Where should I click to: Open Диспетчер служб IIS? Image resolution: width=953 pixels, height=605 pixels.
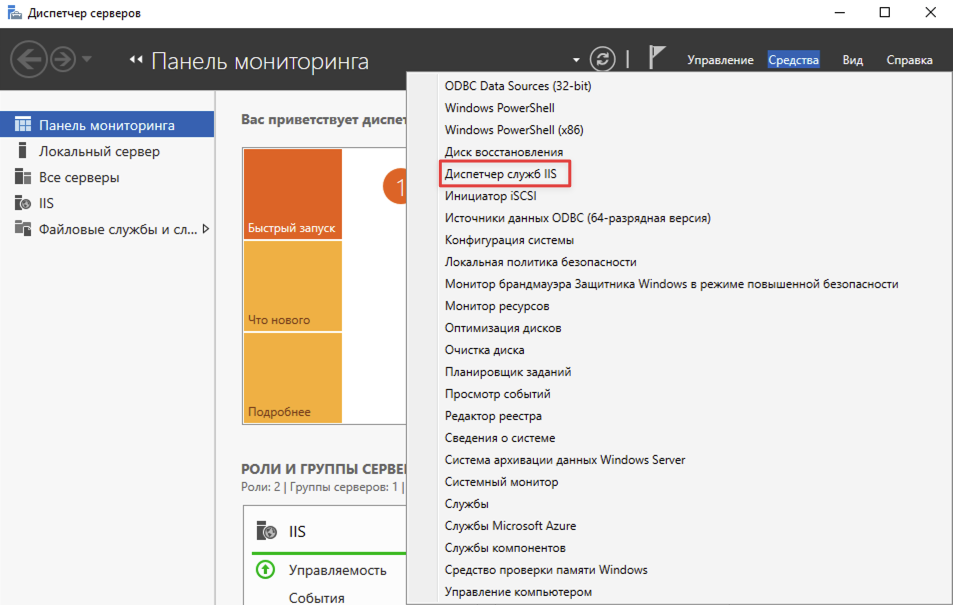(501, 174)
